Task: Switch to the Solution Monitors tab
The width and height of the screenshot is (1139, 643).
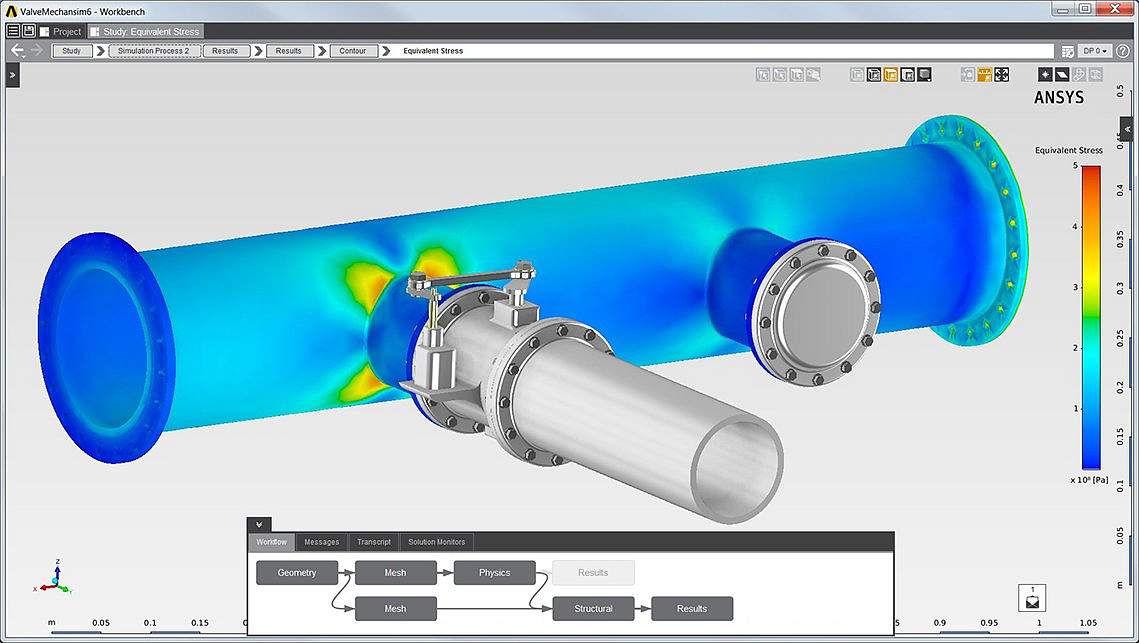Action: [437, 542]
